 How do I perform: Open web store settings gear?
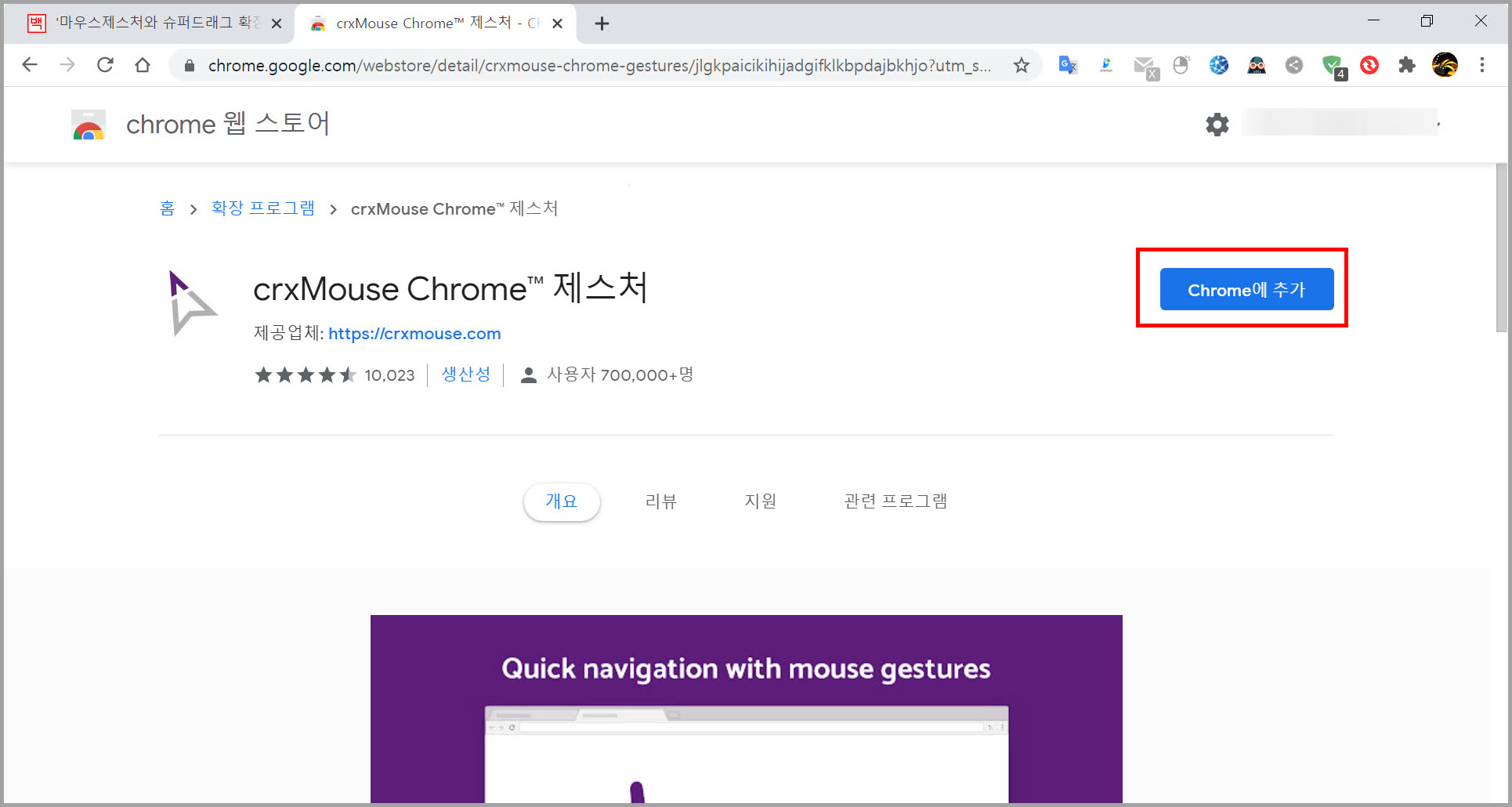point(1217,124)
